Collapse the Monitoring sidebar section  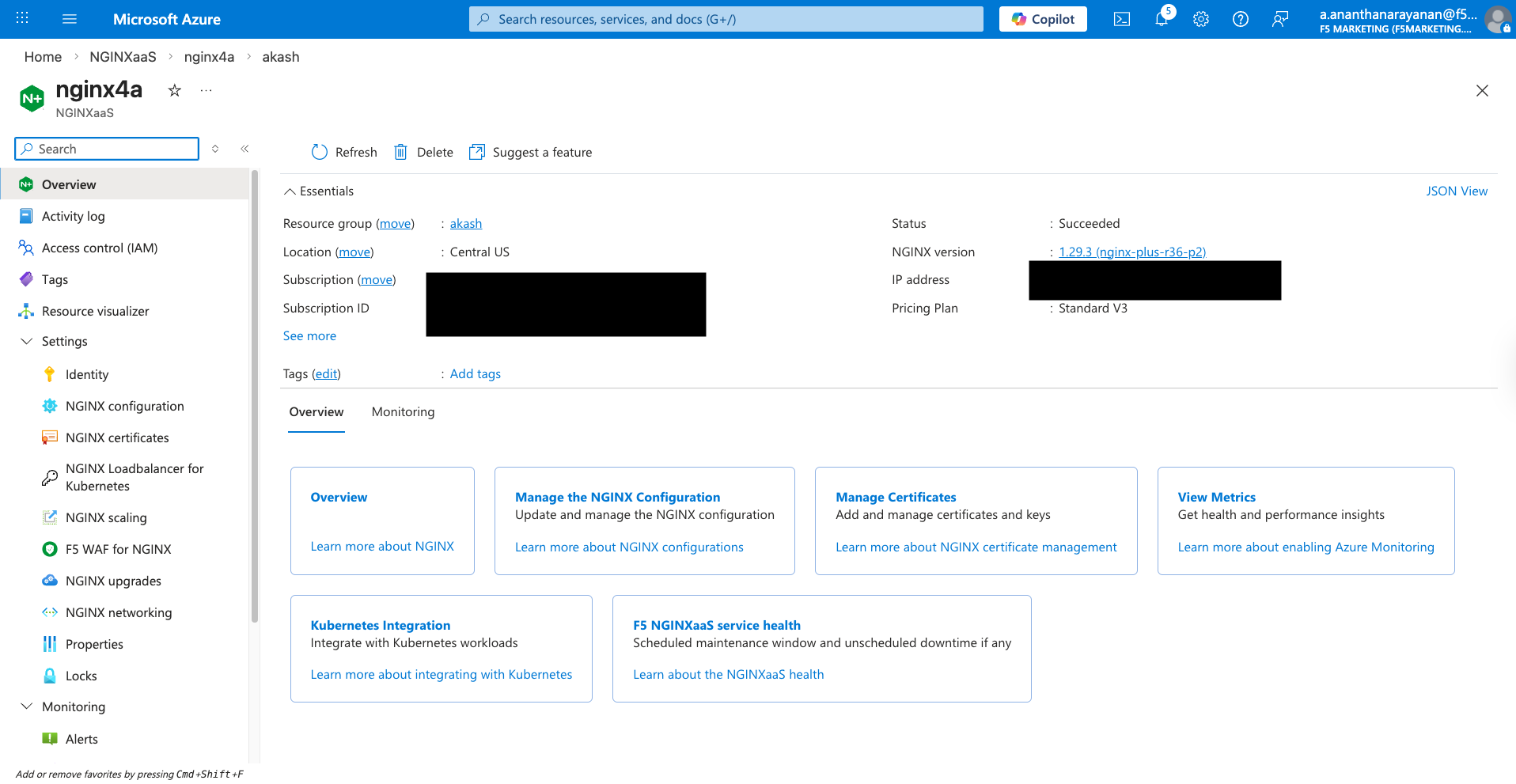coord(26,706)
